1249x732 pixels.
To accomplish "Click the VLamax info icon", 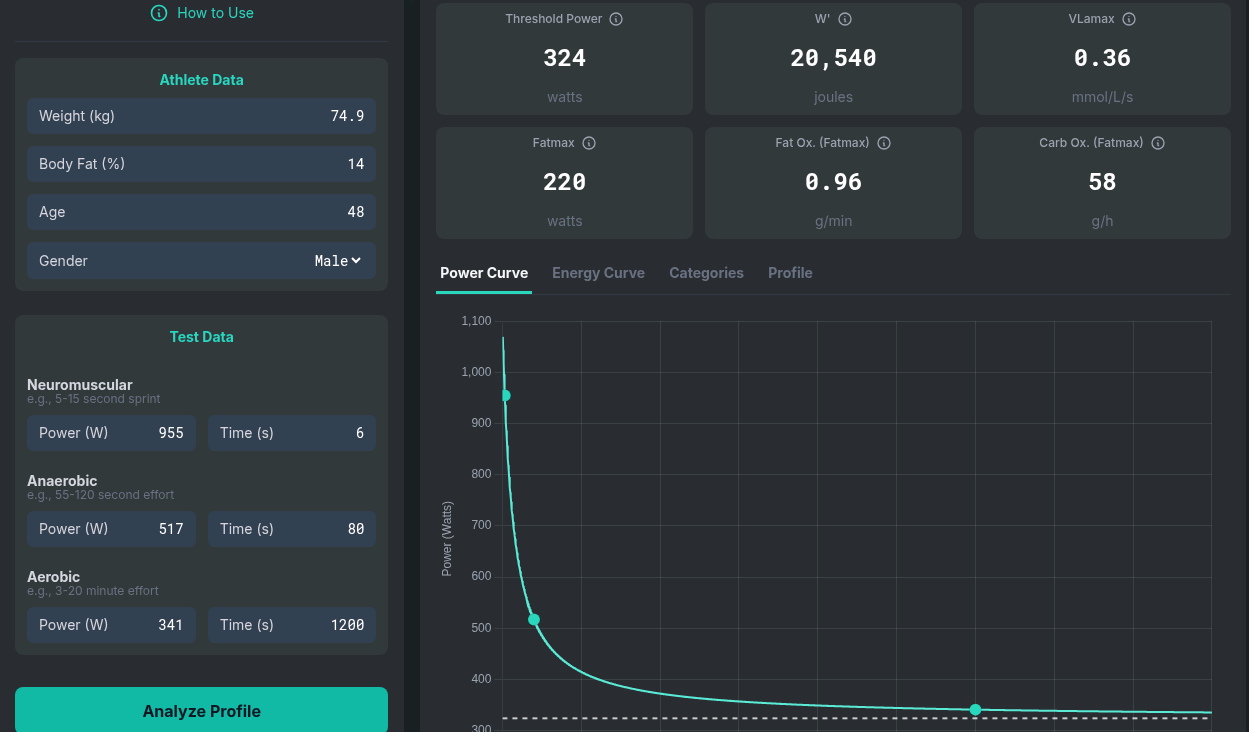I will click(1129, 19).
